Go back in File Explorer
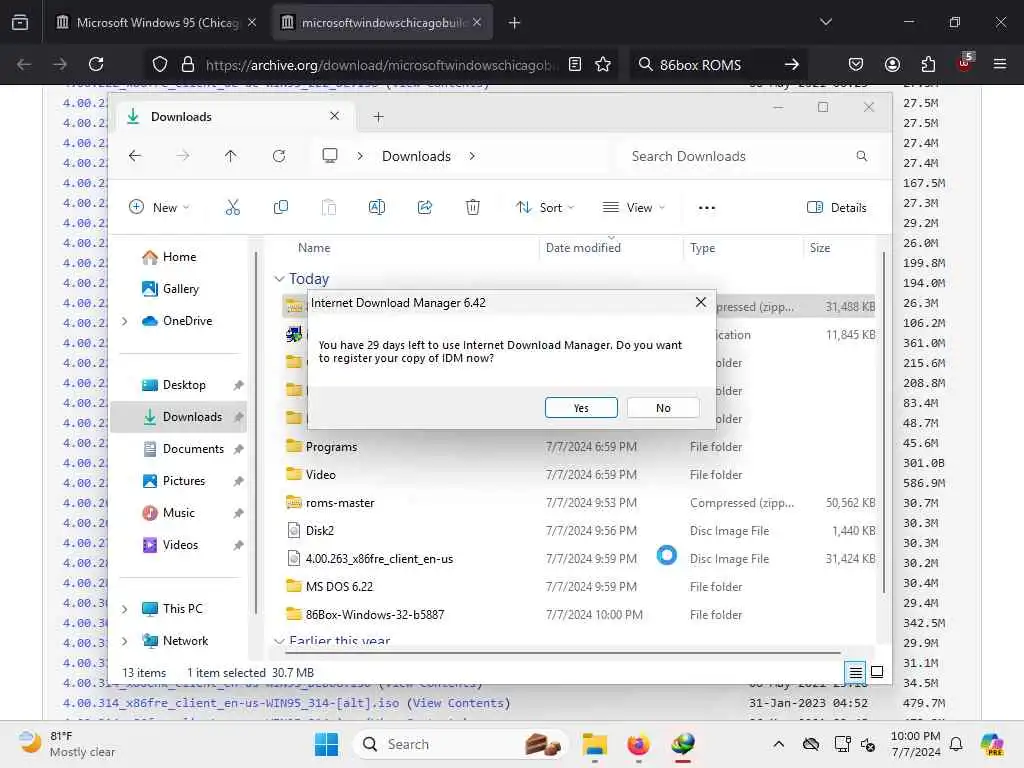 click(135, 156)
